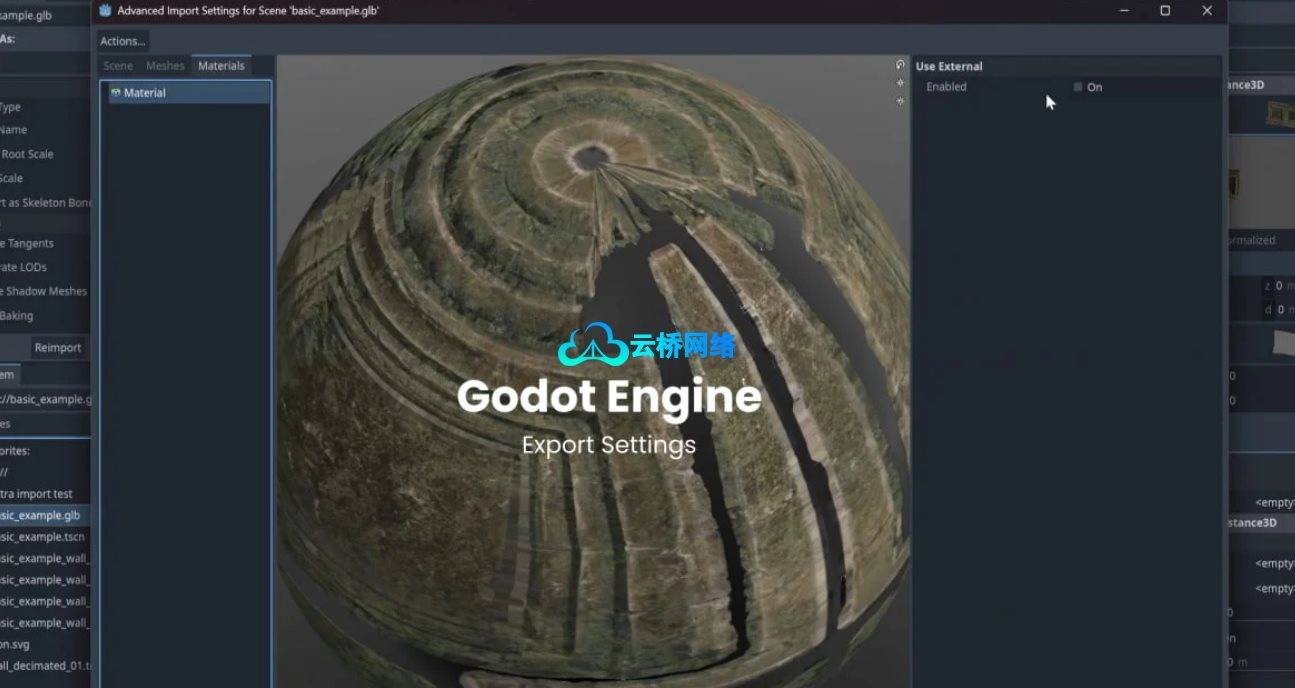Toggle the first preview light icon
1295x688 pixels.
point(900,83)
